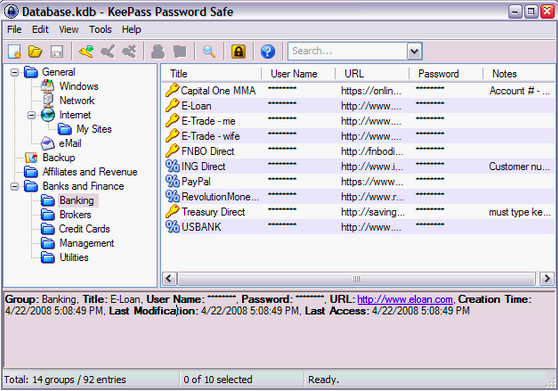
Task: Lock workspace using padlock icon
Action: (238, 52)
